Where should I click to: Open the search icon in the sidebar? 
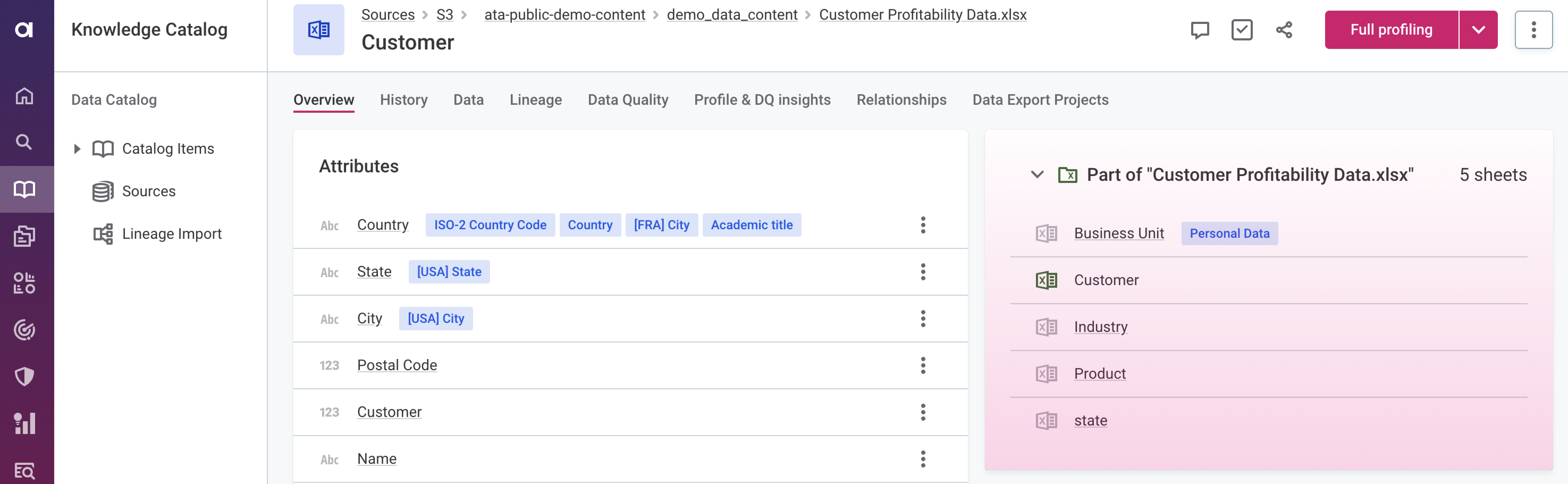pyautogui.click(x=24, y=142)
